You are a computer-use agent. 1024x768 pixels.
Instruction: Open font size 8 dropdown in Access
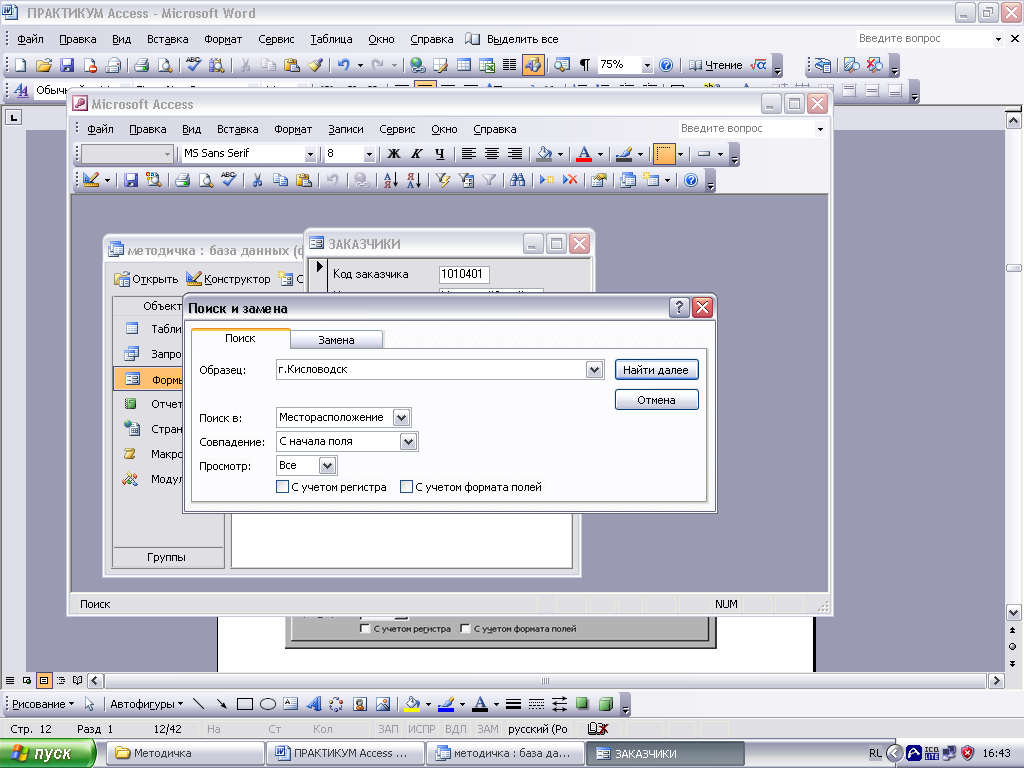(369, 154)
